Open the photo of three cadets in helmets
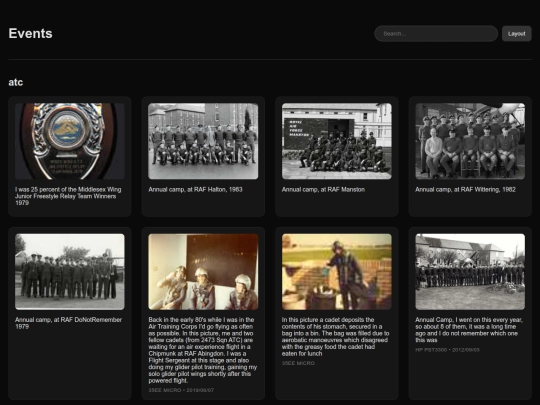This screenshot has height=405, width=540. coord(203,272)
